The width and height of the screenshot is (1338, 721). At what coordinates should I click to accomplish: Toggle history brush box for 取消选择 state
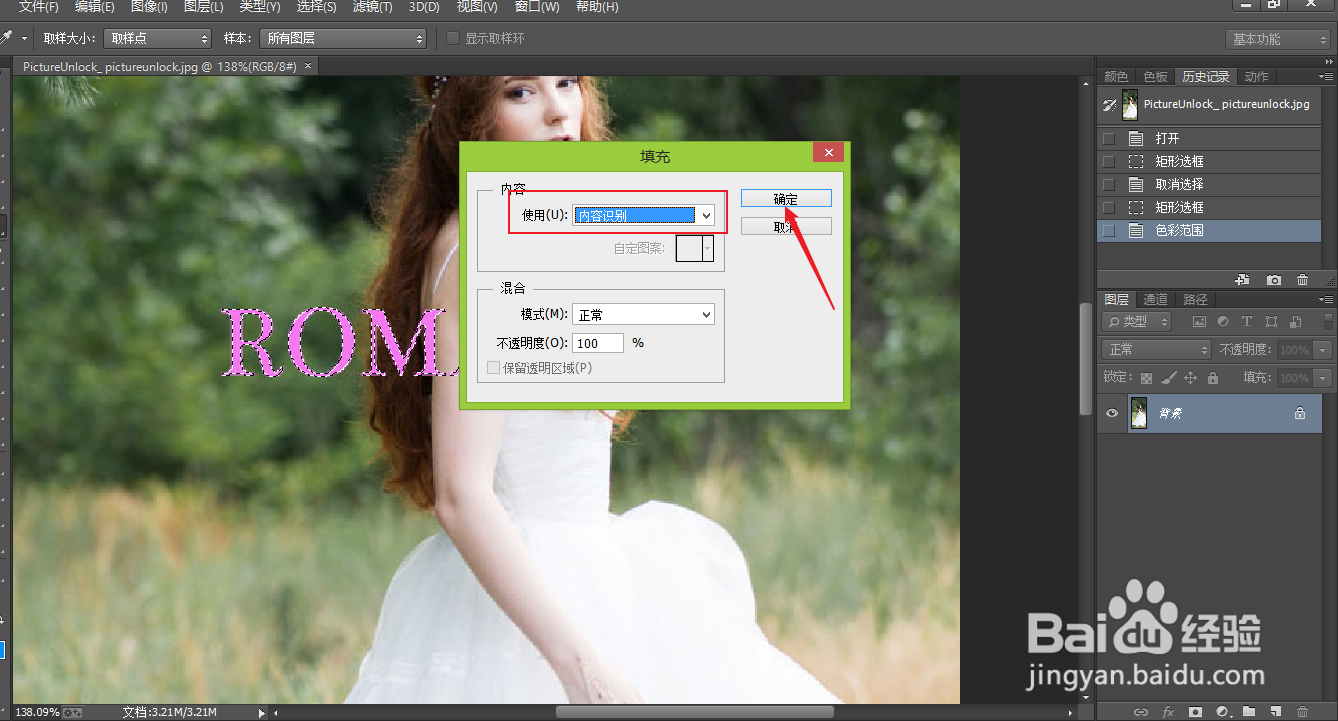pyautogui.click(x=1108, y=185)
